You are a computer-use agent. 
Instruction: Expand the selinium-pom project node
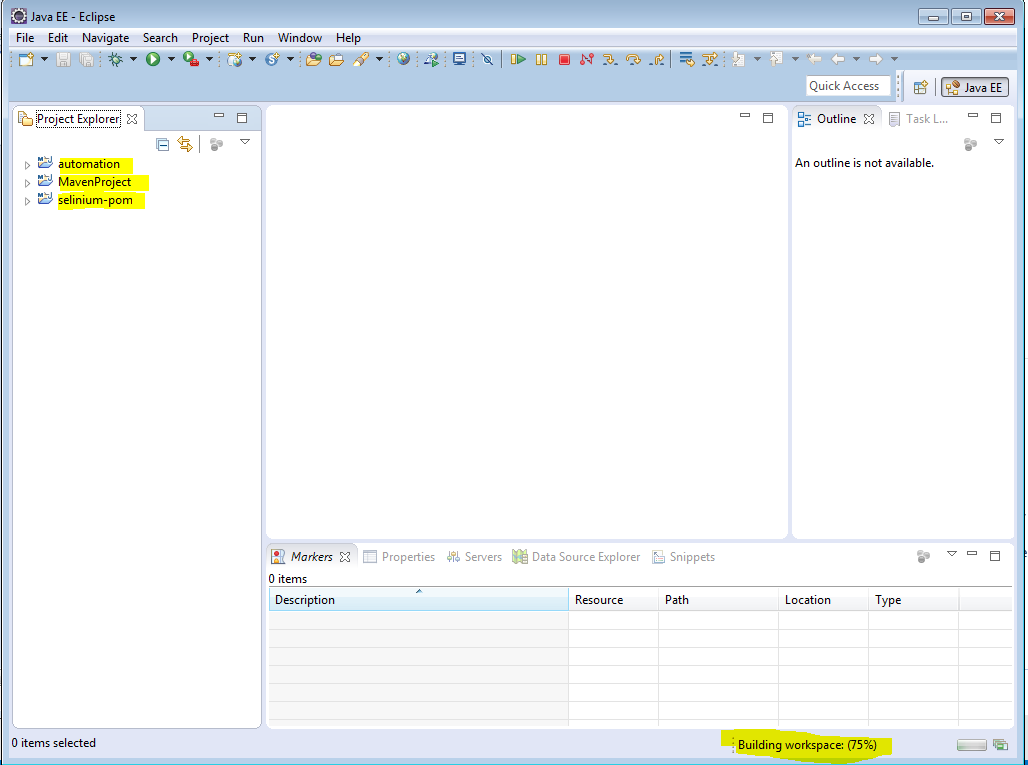[28, 201]
